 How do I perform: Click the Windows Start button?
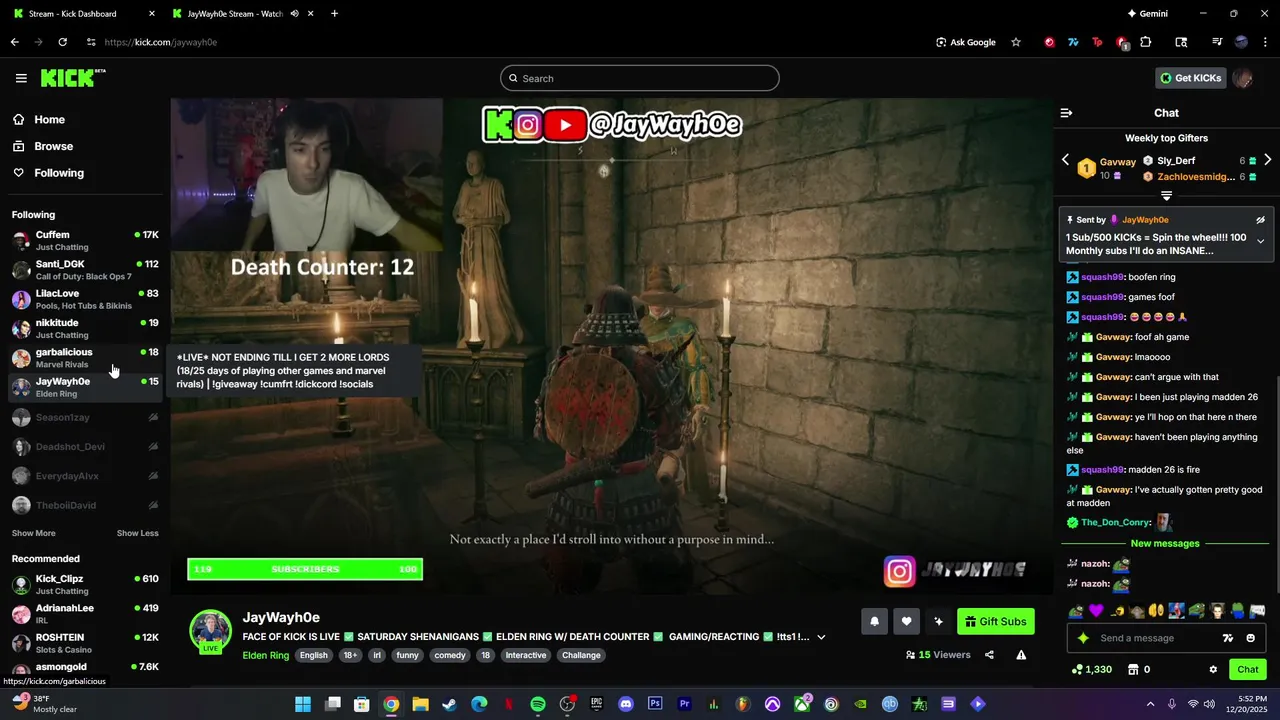point(302,704)
